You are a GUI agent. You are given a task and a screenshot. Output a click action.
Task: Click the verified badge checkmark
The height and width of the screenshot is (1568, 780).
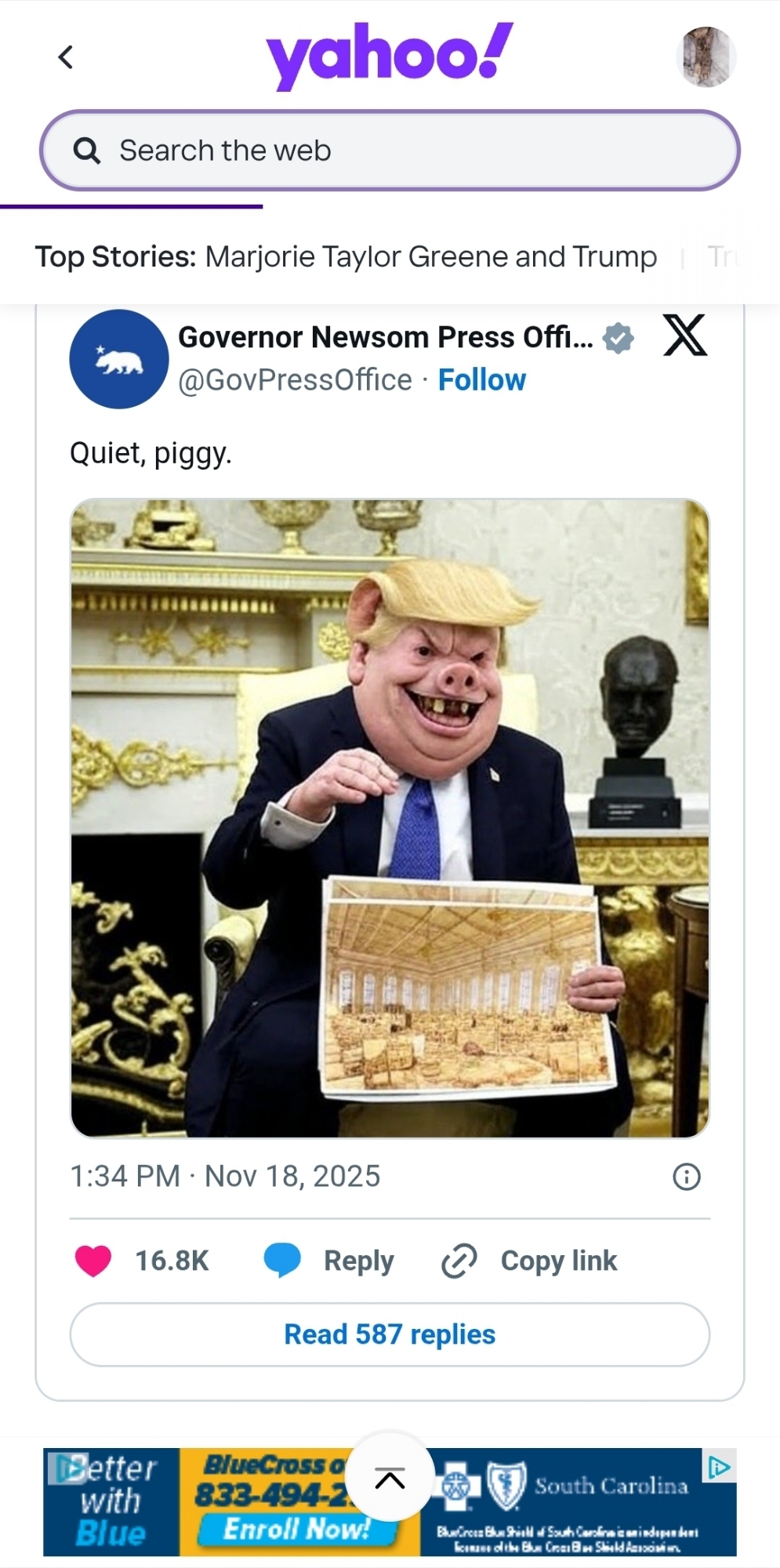[619, 338]
